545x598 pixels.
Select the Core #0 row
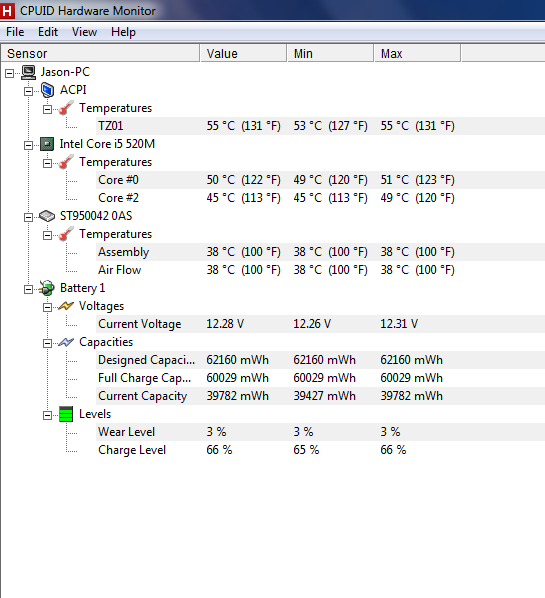point(320,180)
